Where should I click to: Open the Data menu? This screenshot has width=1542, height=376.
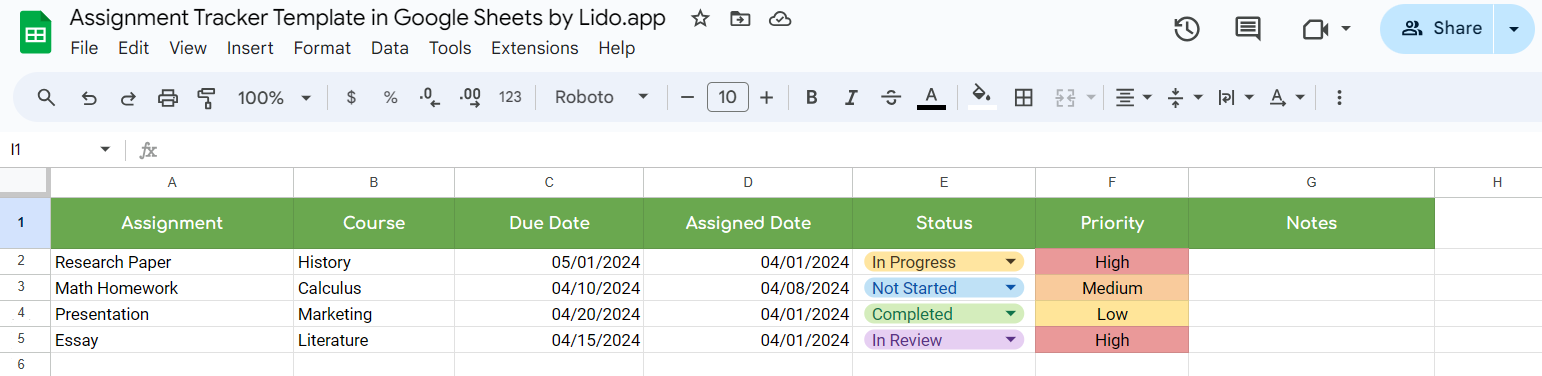[x=390, y=48]
